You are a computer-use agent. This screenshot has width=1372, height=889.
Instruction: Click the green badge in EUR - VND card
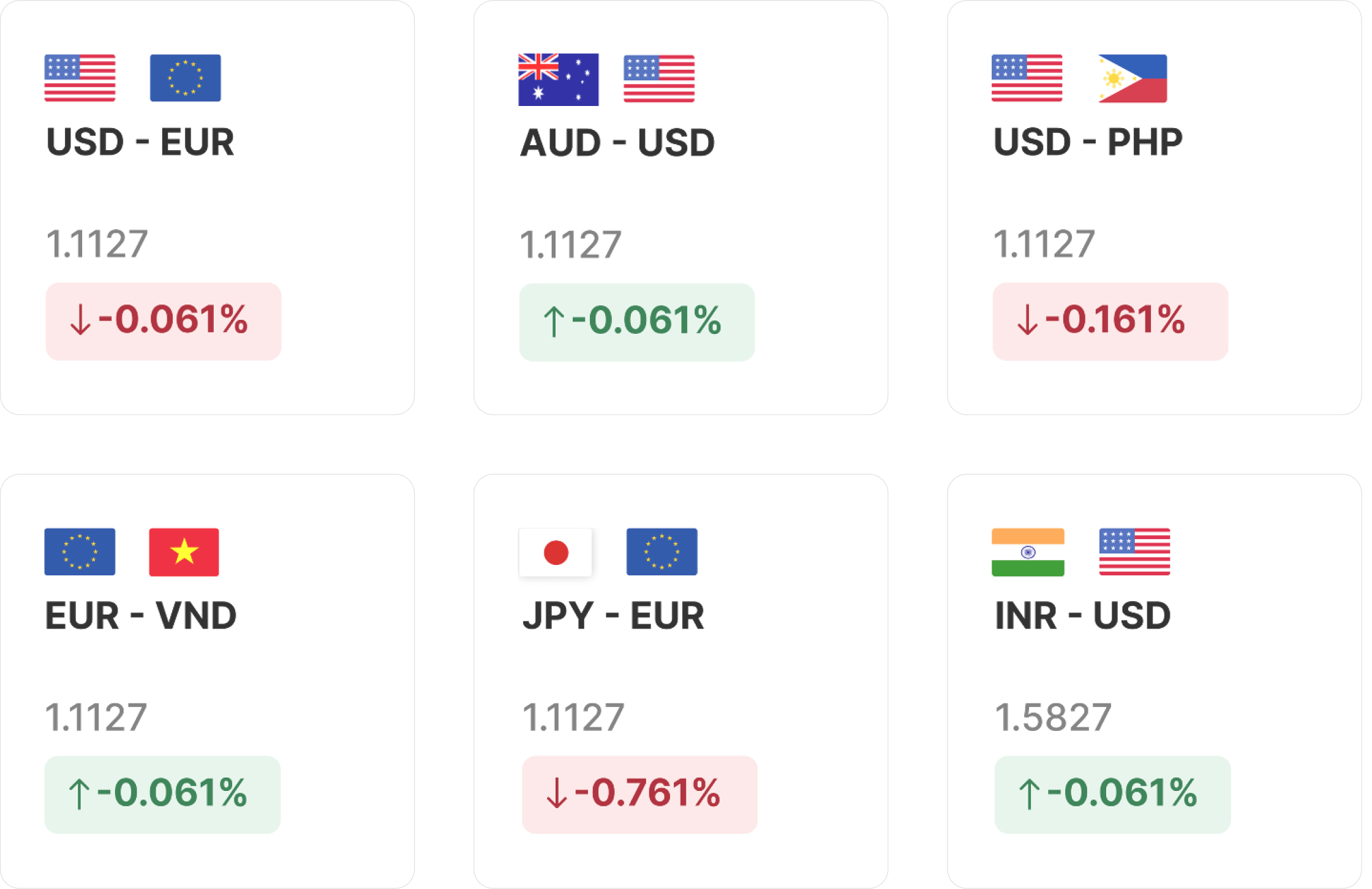[162, 795]
